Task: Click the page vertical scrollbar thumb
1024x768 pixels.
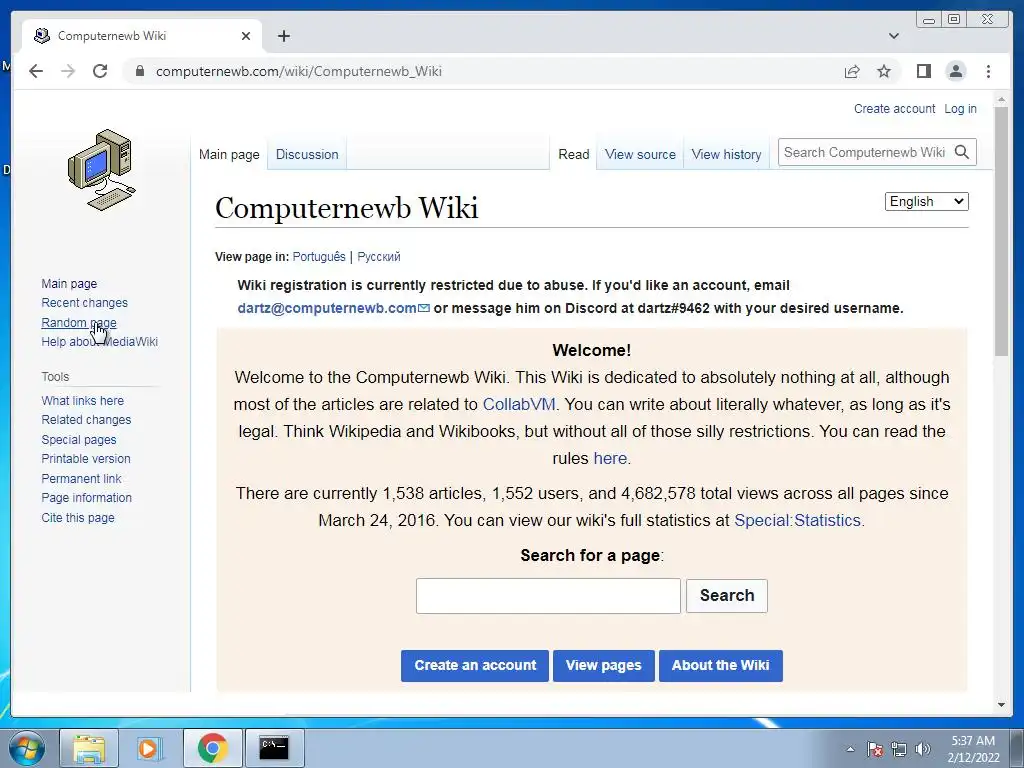Action: click(1002, 232)
